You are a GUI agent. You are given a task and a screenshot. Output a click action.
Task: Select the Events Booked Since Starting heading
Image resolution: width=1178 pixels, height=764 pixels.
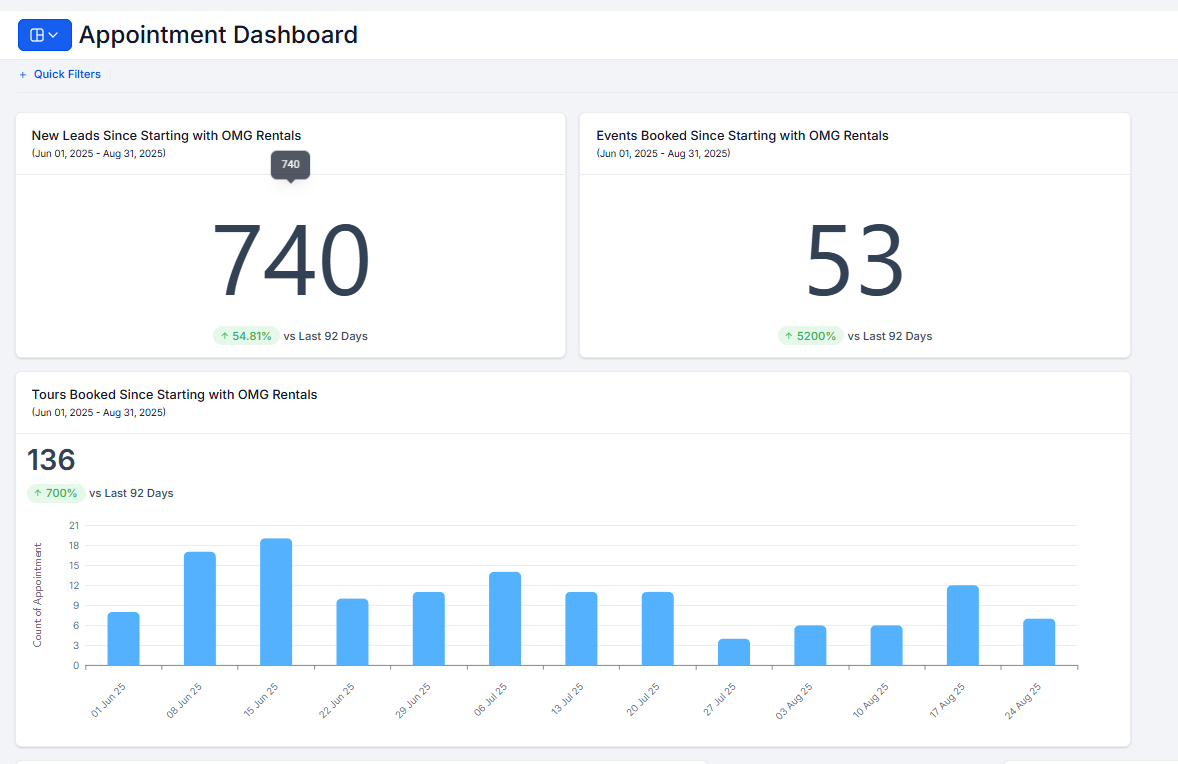[741, 135]
